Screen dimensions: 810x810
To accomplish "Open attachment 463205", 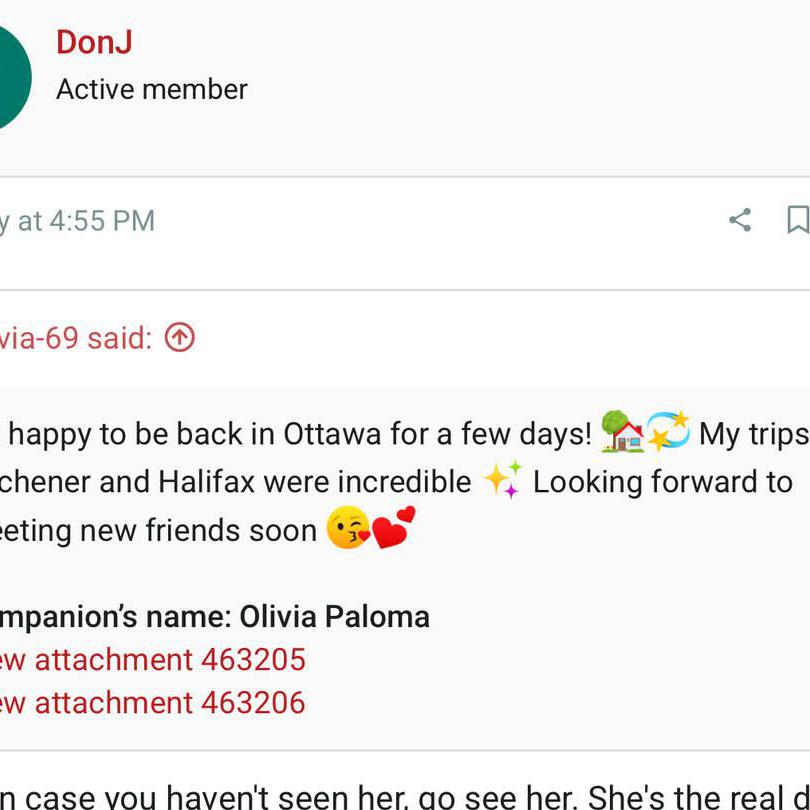I will [x=150, y=659].
